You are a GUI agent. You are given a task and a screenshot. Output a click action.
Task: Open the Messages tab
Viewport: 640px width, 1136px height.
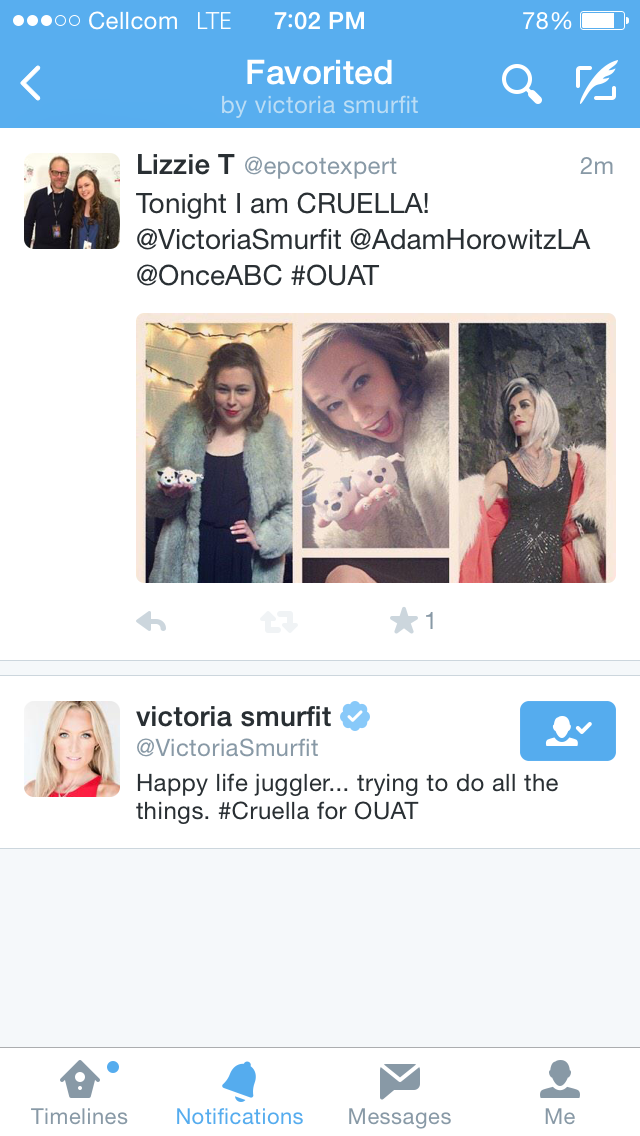pyautogui.click(x=399, y=1093)
